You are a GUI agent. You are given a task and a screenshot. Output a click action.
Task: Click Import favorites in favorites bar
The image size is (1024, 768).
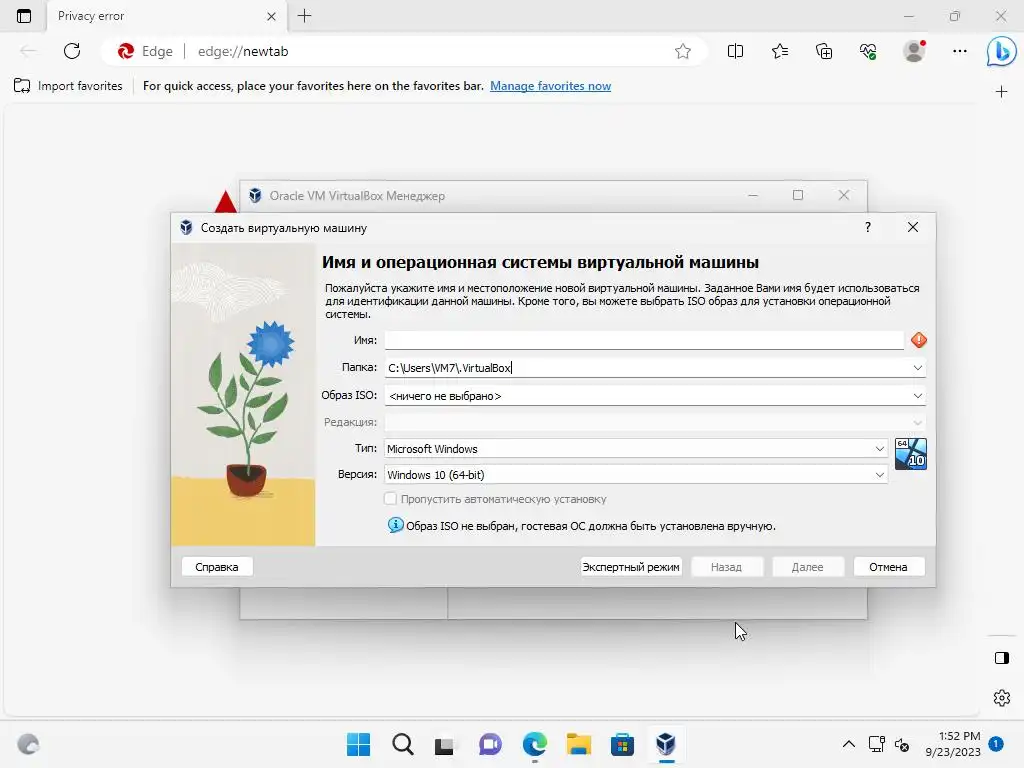pyautogui.click(x=69, y=86)
